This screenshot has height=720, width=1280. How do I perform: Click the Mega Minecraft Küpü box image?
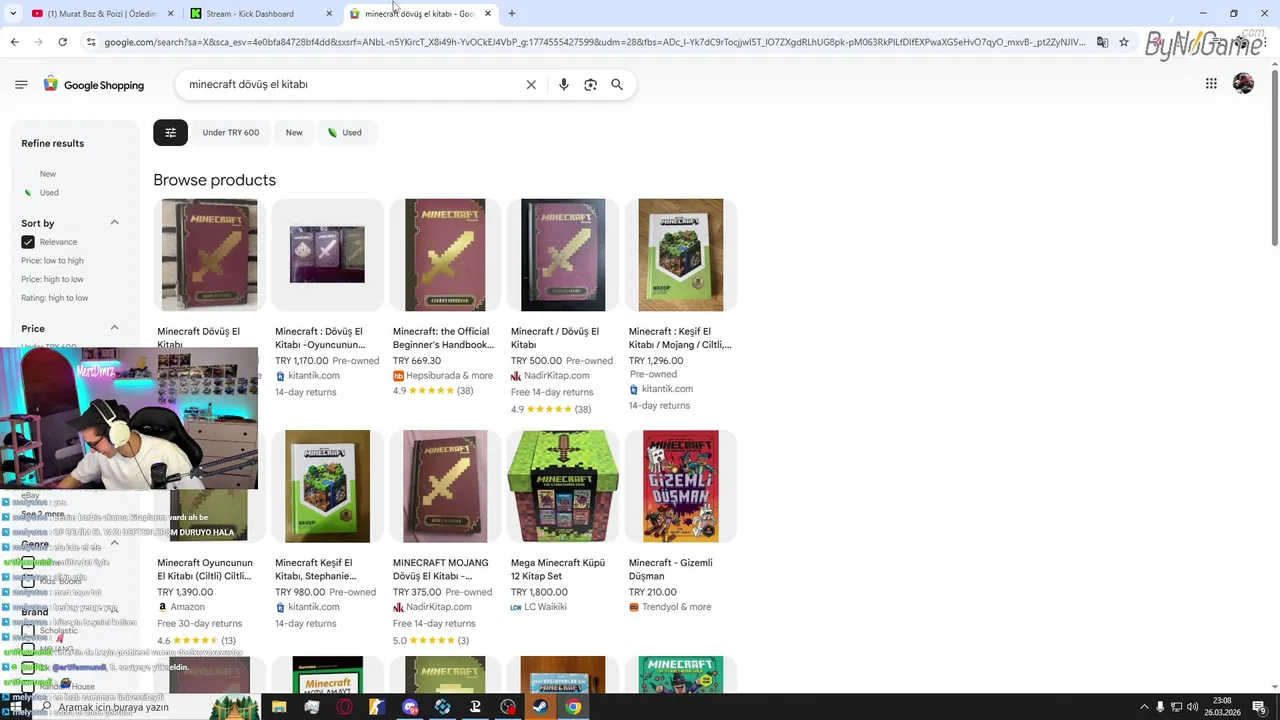563,487
